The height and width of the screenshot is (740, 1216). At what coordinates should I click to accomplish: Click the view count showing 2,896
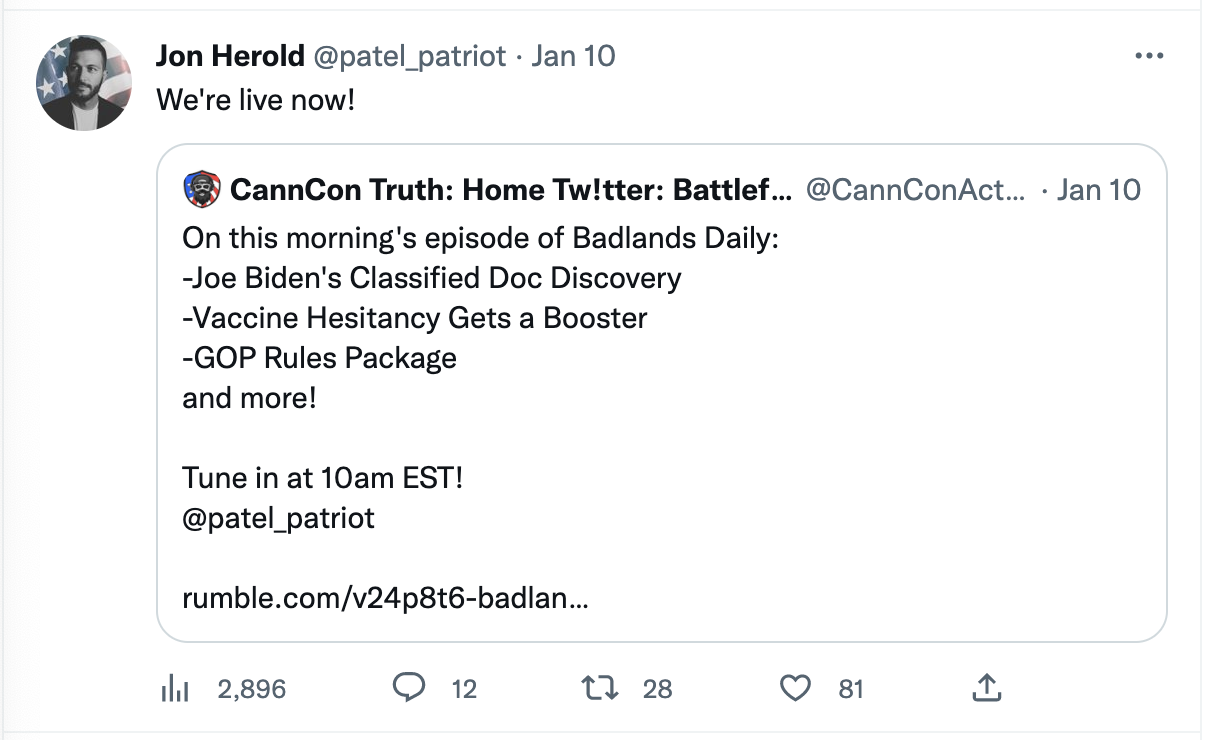(x=252, y=688)
